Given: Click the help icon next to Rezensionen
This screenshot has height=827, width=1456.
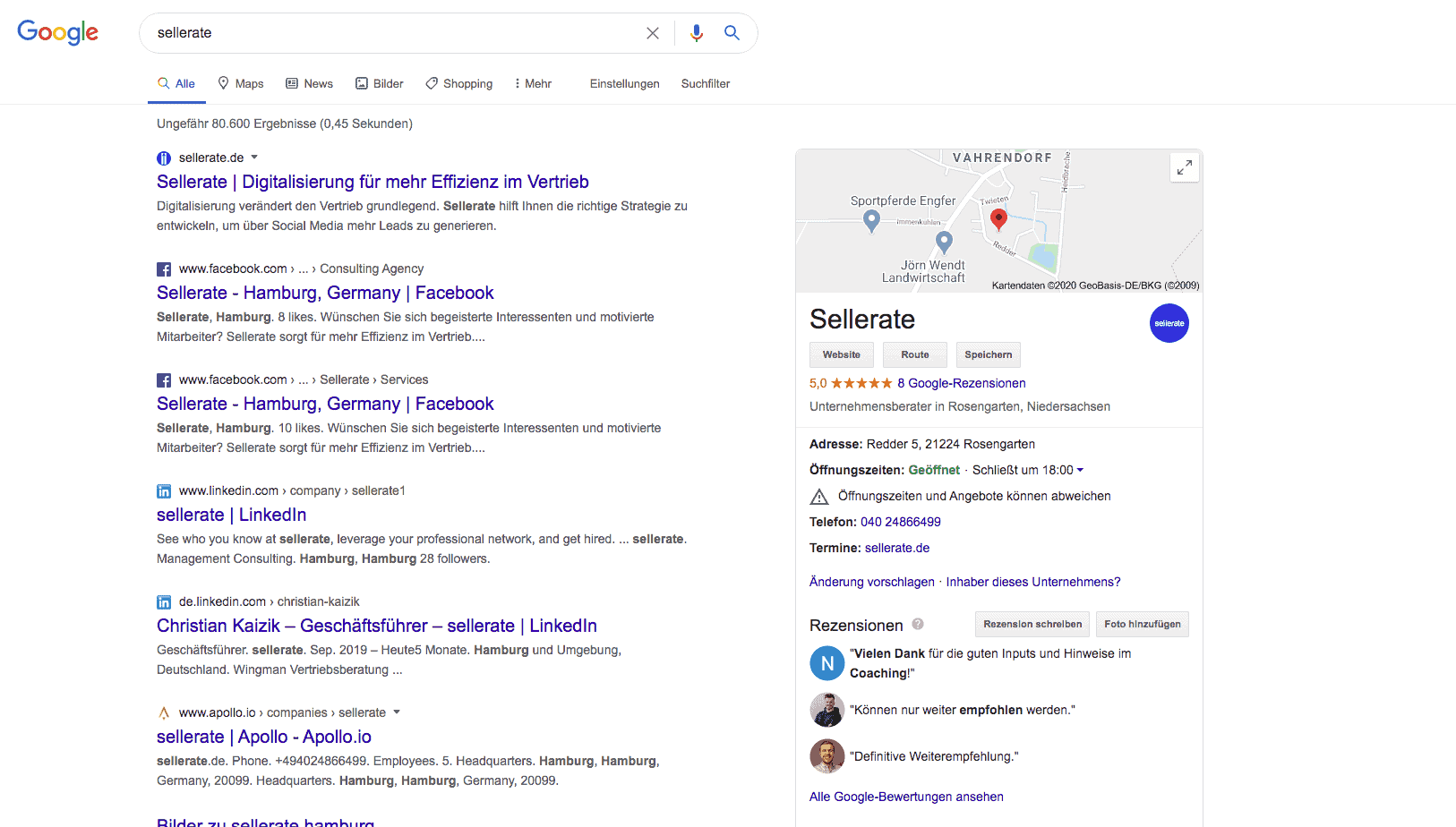Looking at the screenshot, I should [918, 624].
